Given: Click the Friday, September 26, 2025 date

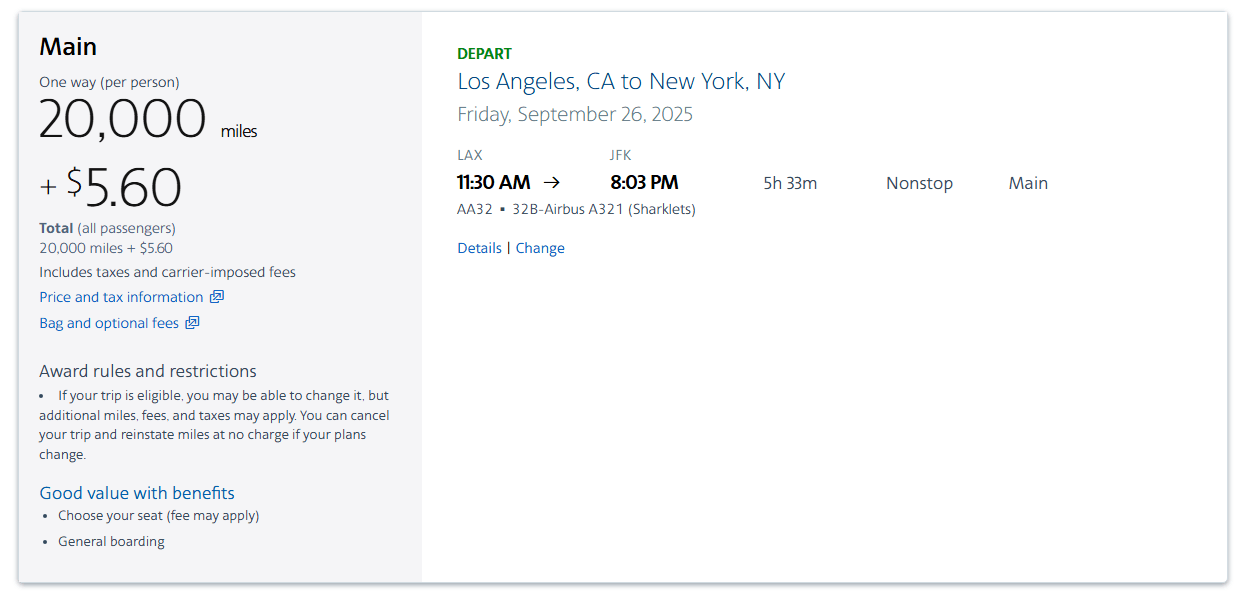Looking at the screenshot, I should (x=575, y=114).
